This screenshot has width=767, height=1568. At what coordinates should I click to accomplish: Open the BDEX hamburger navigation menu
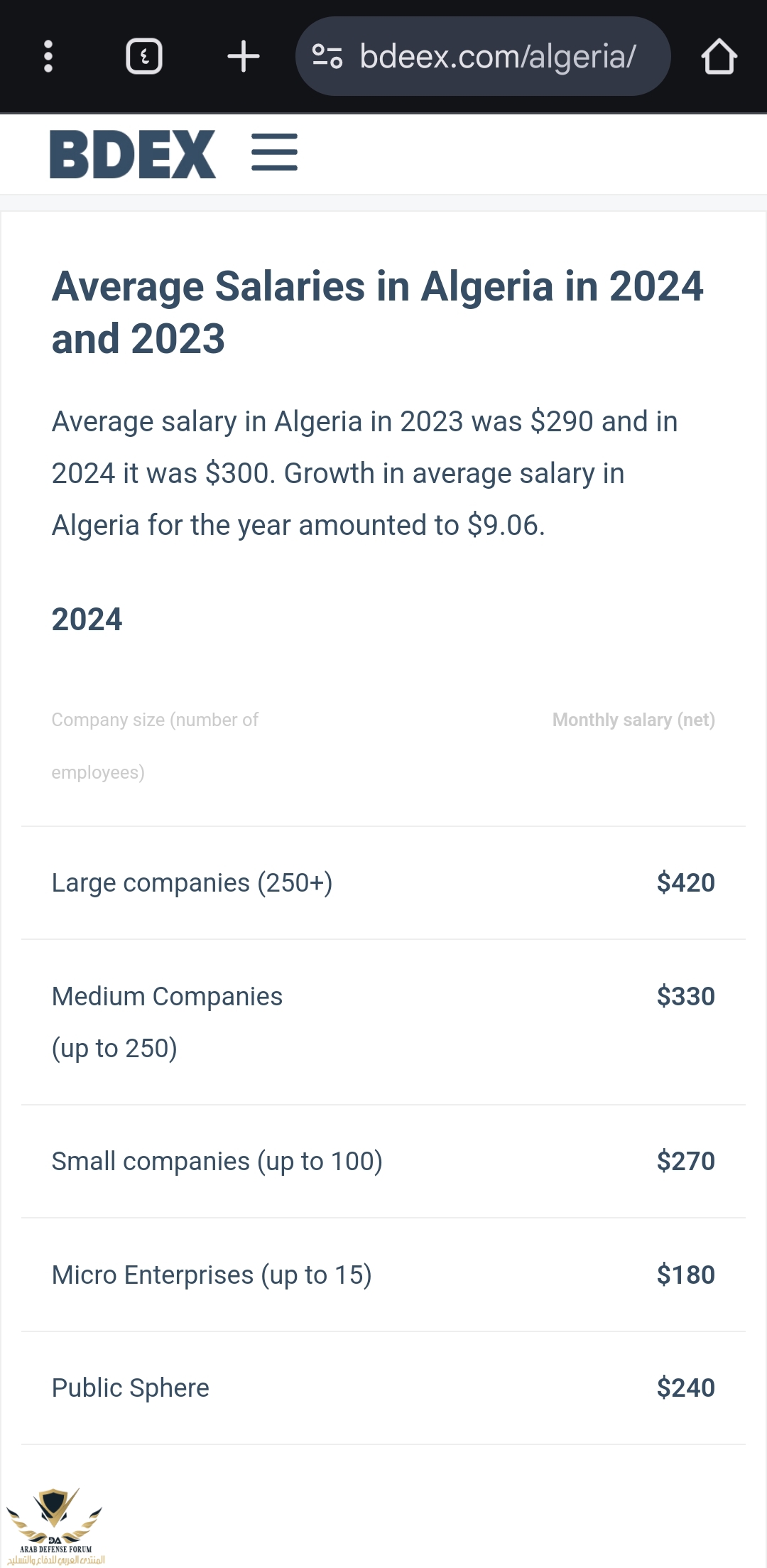click(x=274, y=152)
